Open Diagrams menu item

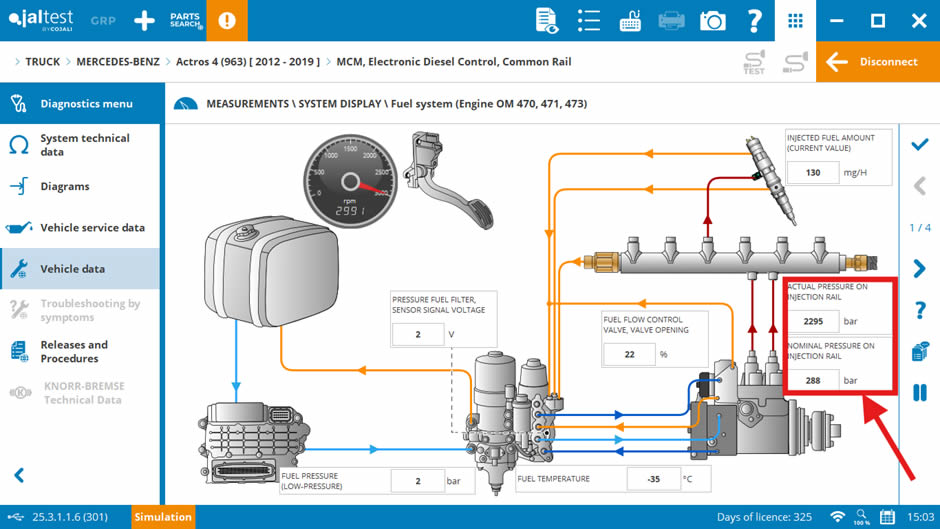pos(80,186)
